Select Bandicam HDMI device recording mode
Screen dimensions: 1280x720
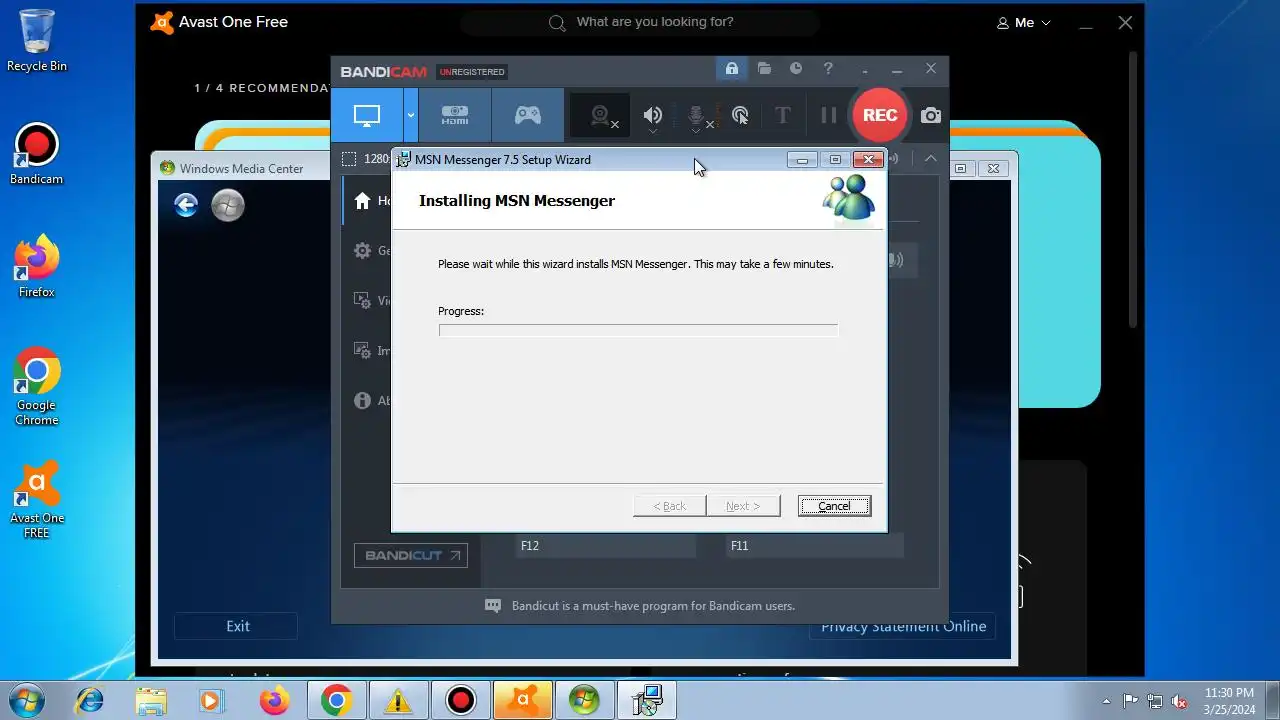[x=455, y=115]
